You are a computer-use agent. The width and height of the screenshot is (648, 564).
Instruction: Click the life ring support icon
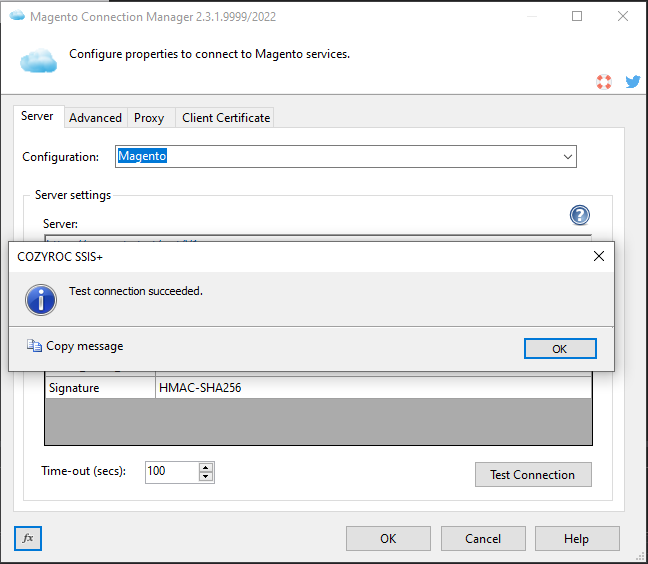(604, 81)
